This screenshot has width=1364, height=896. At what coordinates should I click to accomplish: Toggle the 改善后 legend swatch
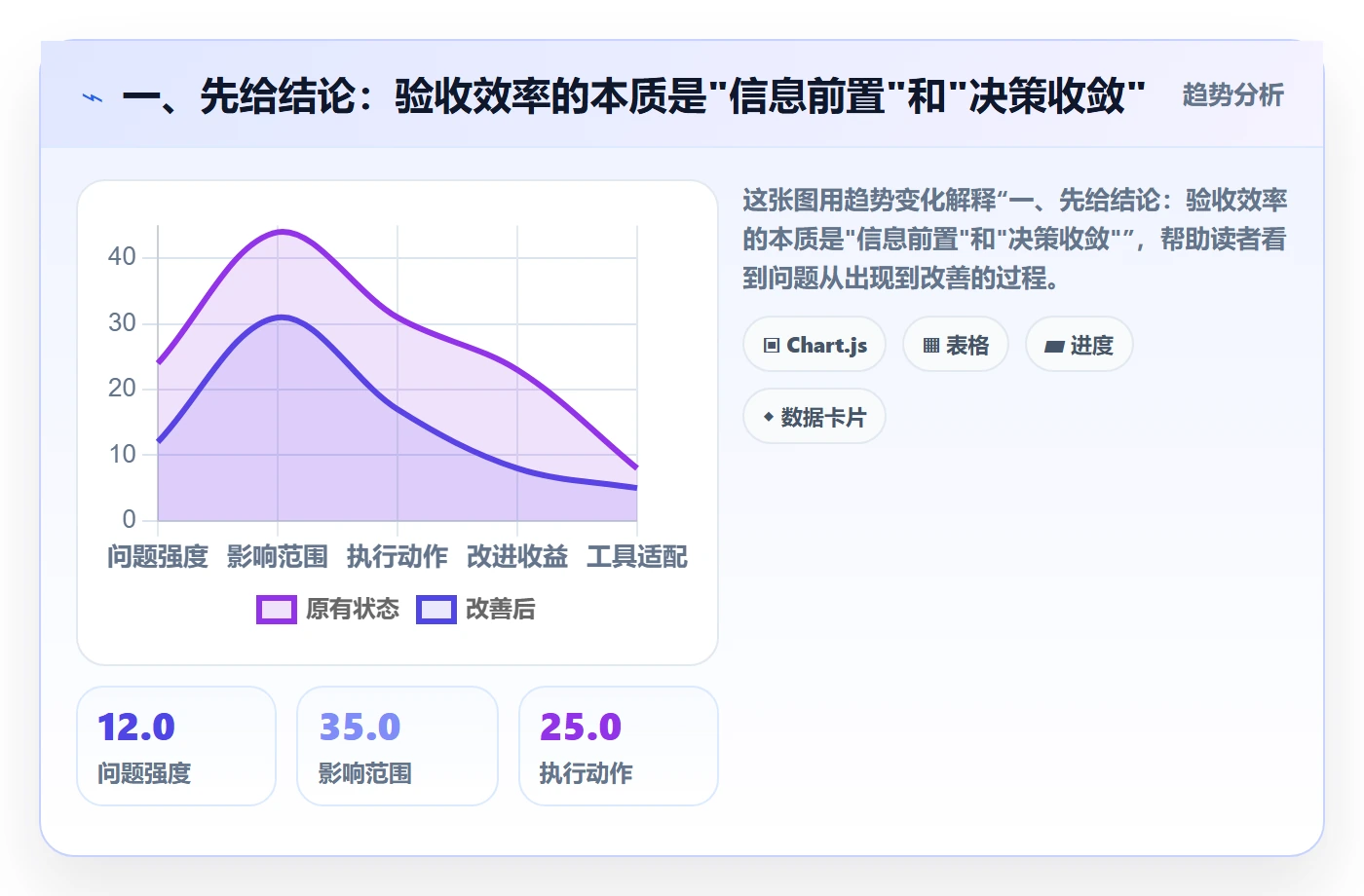tap(436, 610)
